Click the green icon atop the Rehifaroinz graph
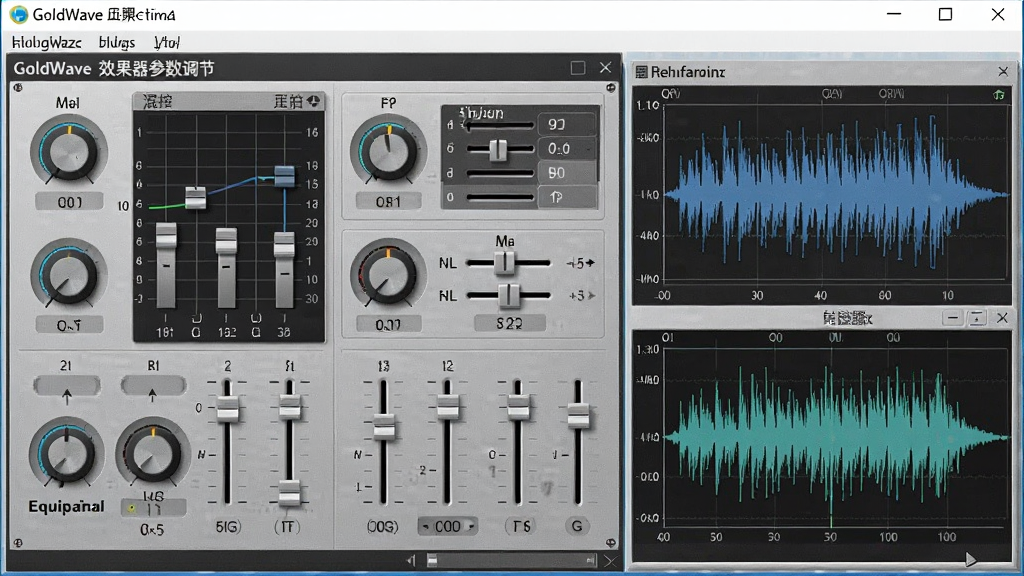This screenshot has height=576, width=1024. click(x=999, y=95)
